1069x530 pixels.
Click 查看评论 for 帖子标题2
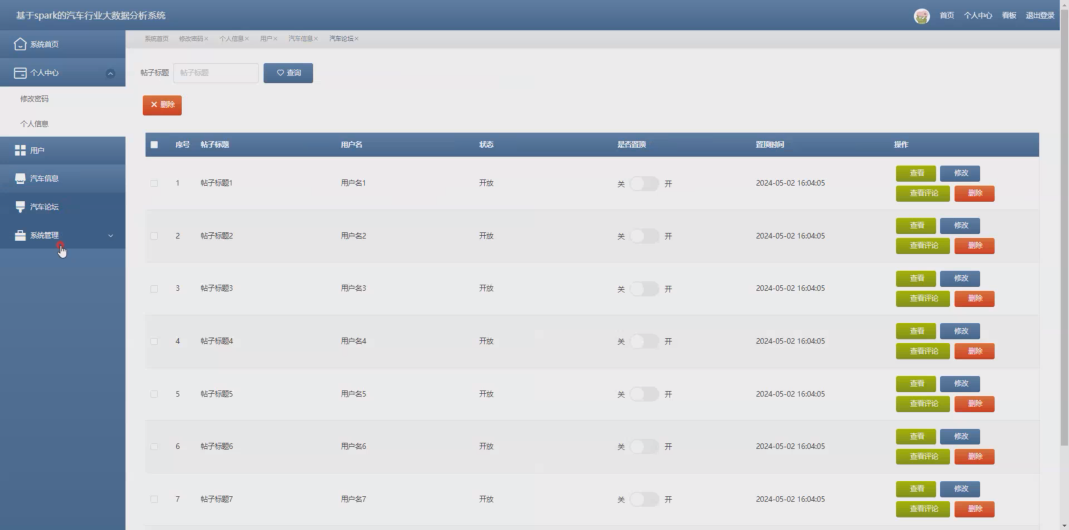pos(923,246)
